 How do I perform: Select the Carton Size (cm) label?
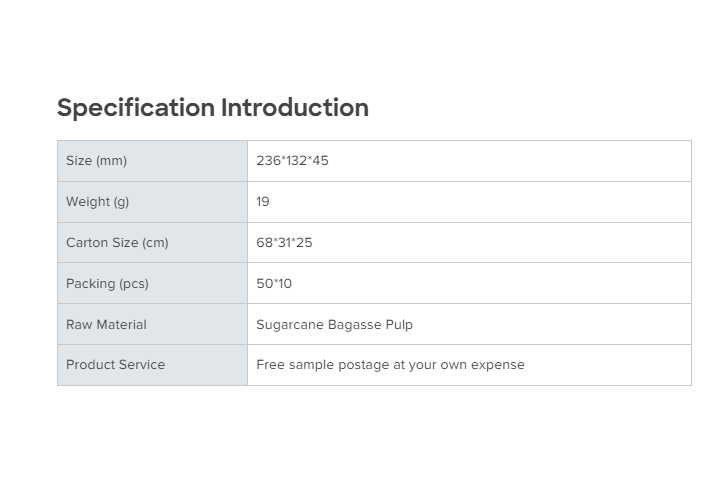117,243
